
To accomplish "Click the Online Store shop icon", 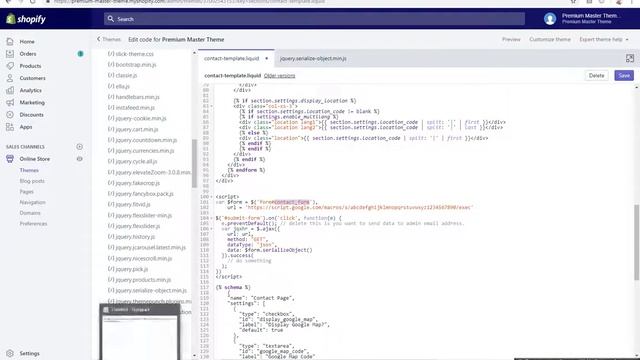I will tap(10, 159).
